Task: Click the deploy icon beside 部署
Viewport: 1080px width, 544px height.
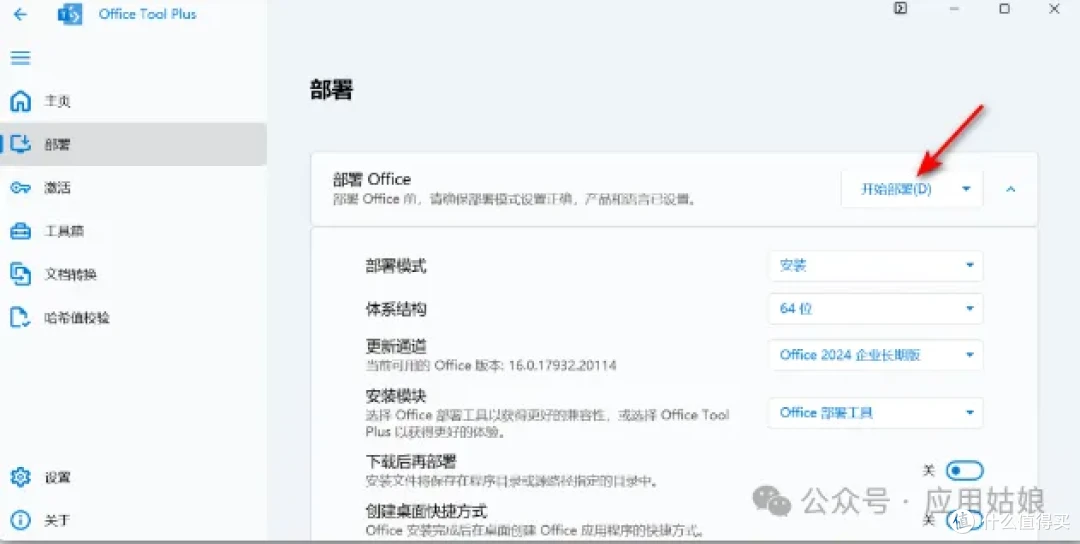Action: (x=21, y=144)
